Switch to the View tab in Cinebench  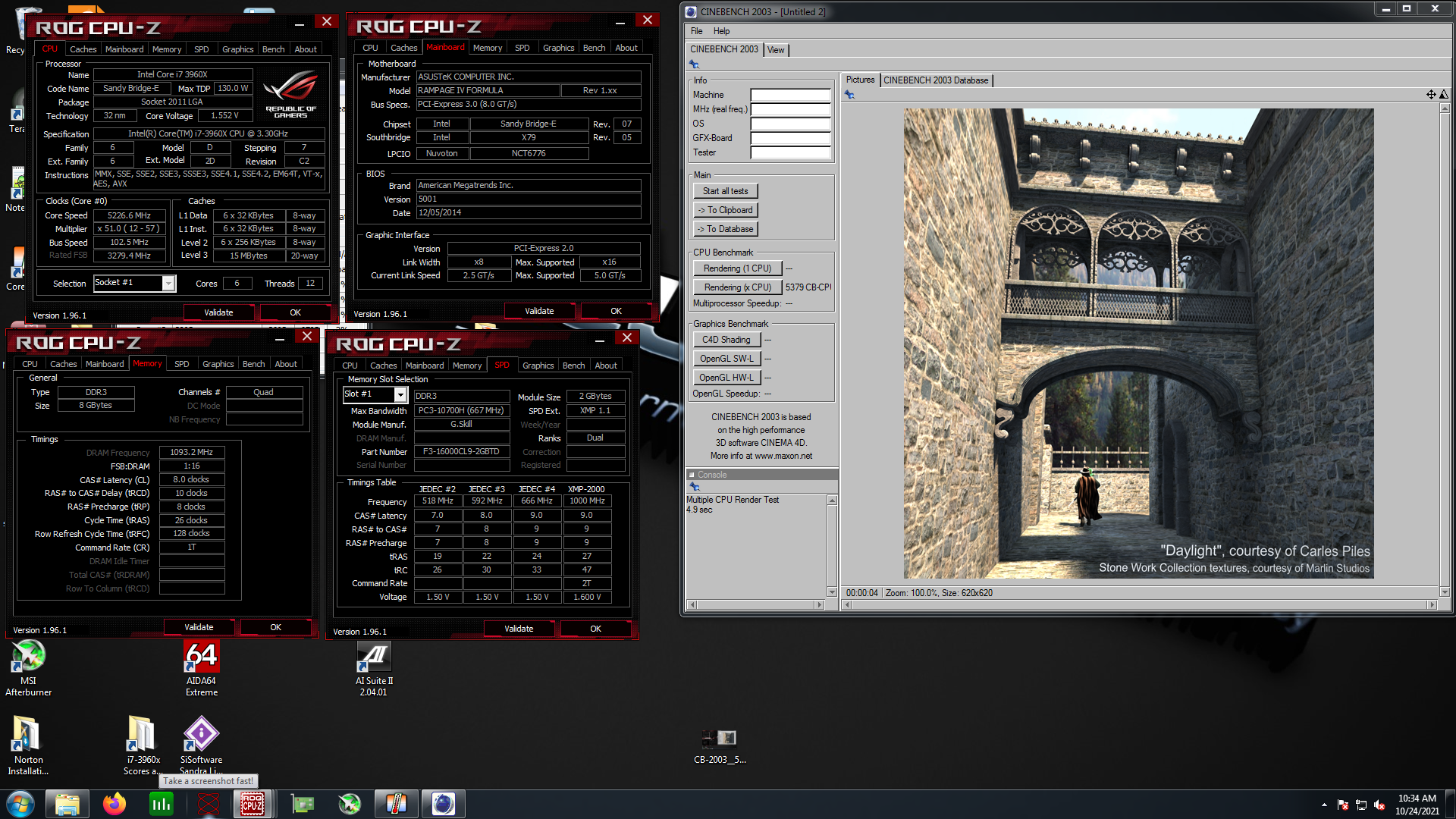776,50
